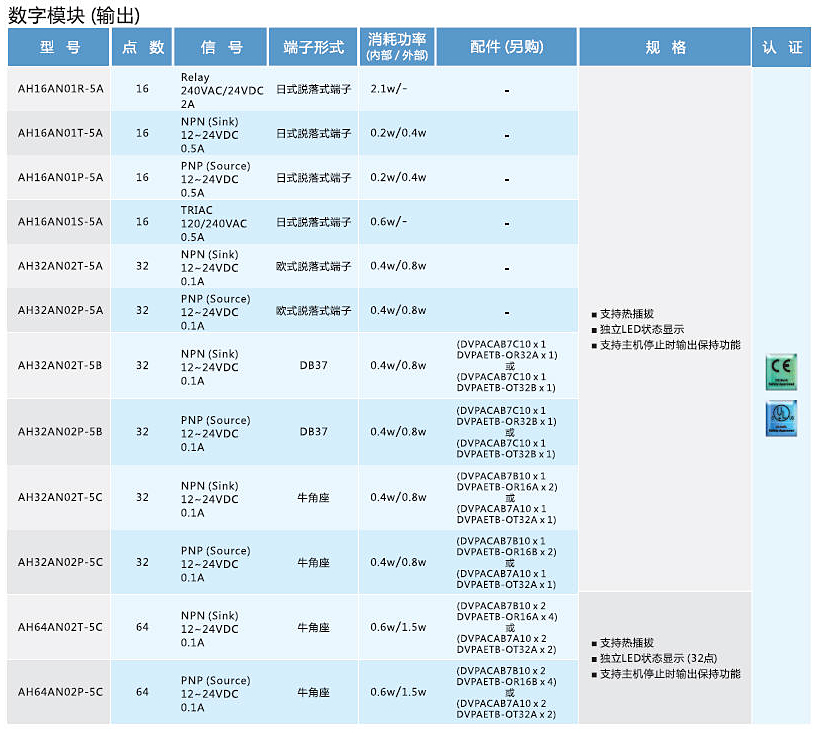Select model AH64AN02T-5C
This screenshot has height=733, width=820.
(61, 627)
